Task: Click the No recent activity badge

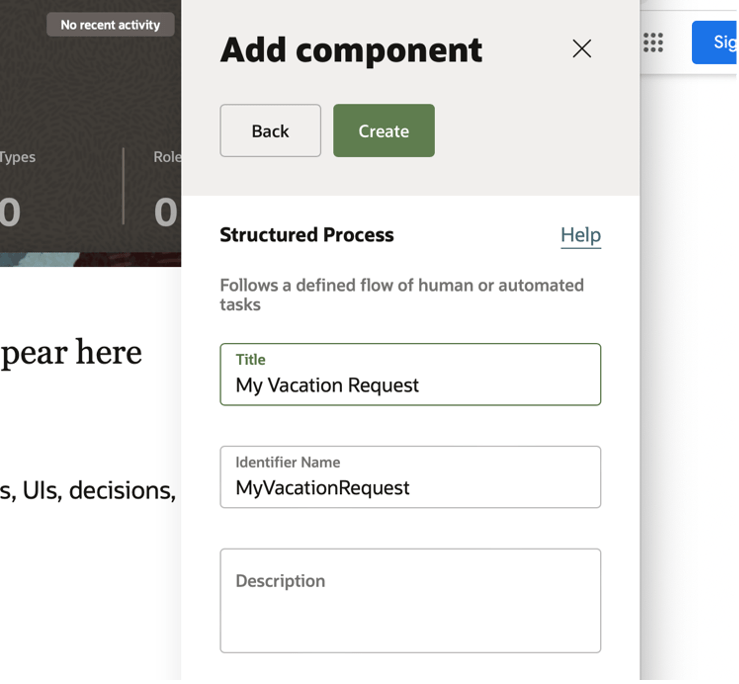Action: (110, 25)
